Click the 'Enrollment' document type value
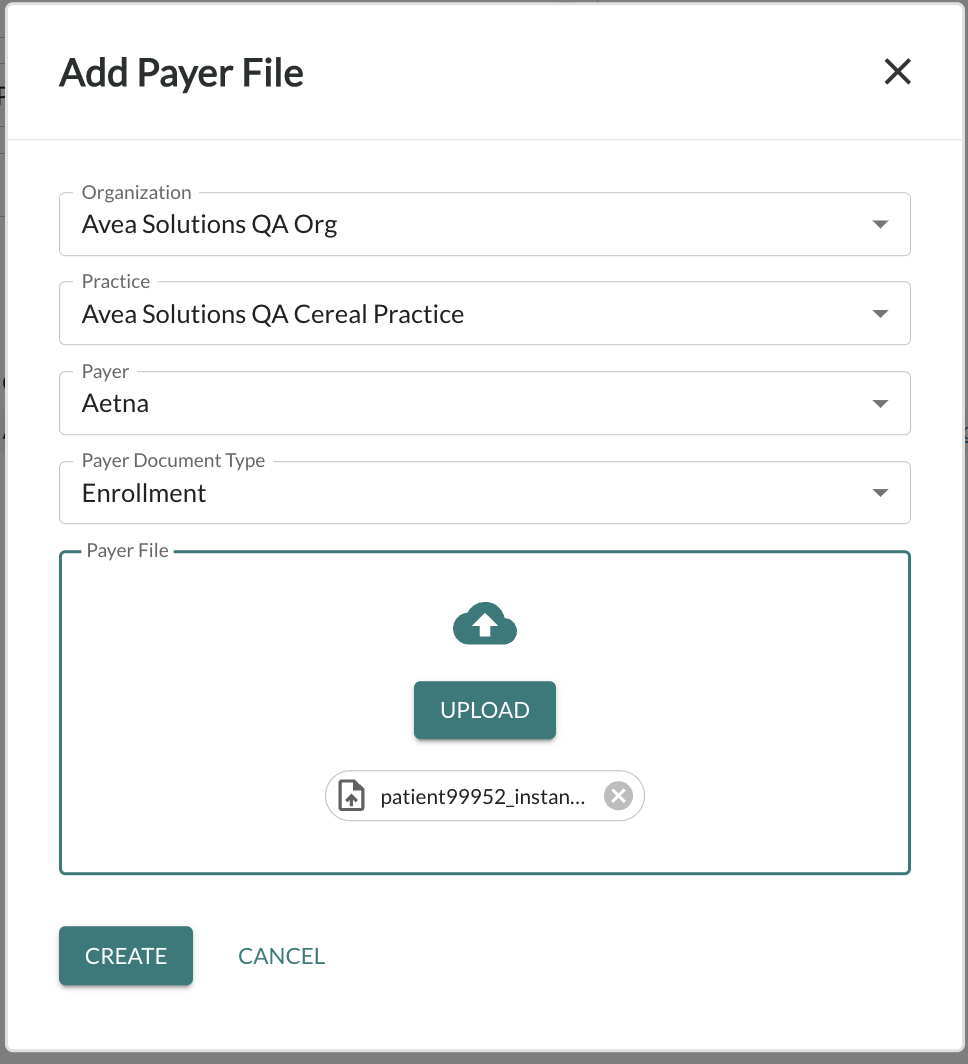Image resolution: width=968 pixels, height=1064 pixels. point(144,493)
